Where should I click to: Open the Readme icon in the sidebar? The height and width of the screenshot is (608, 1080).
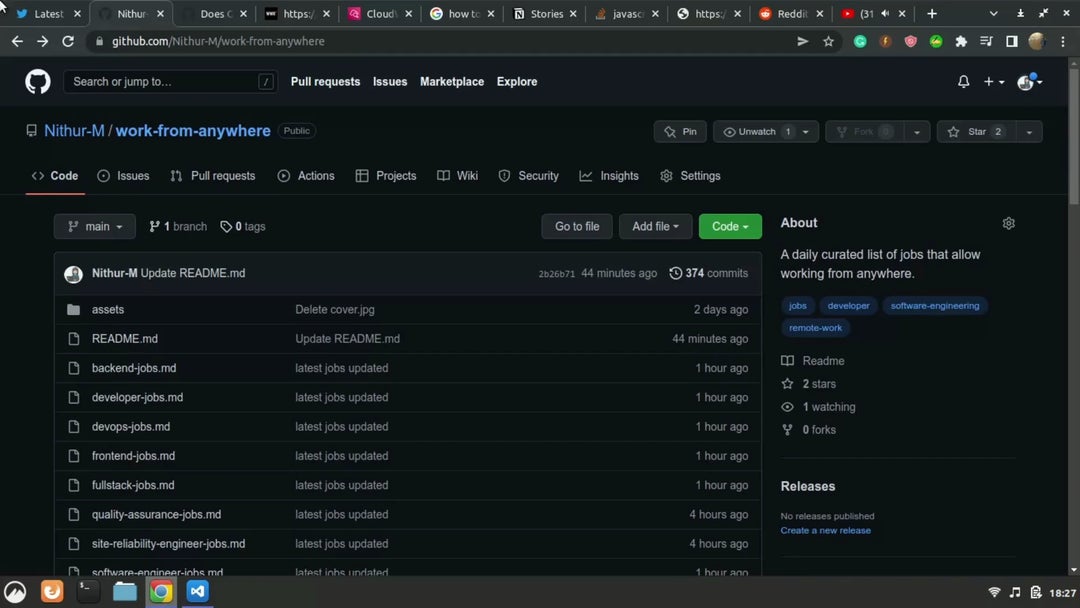point(787,360)
